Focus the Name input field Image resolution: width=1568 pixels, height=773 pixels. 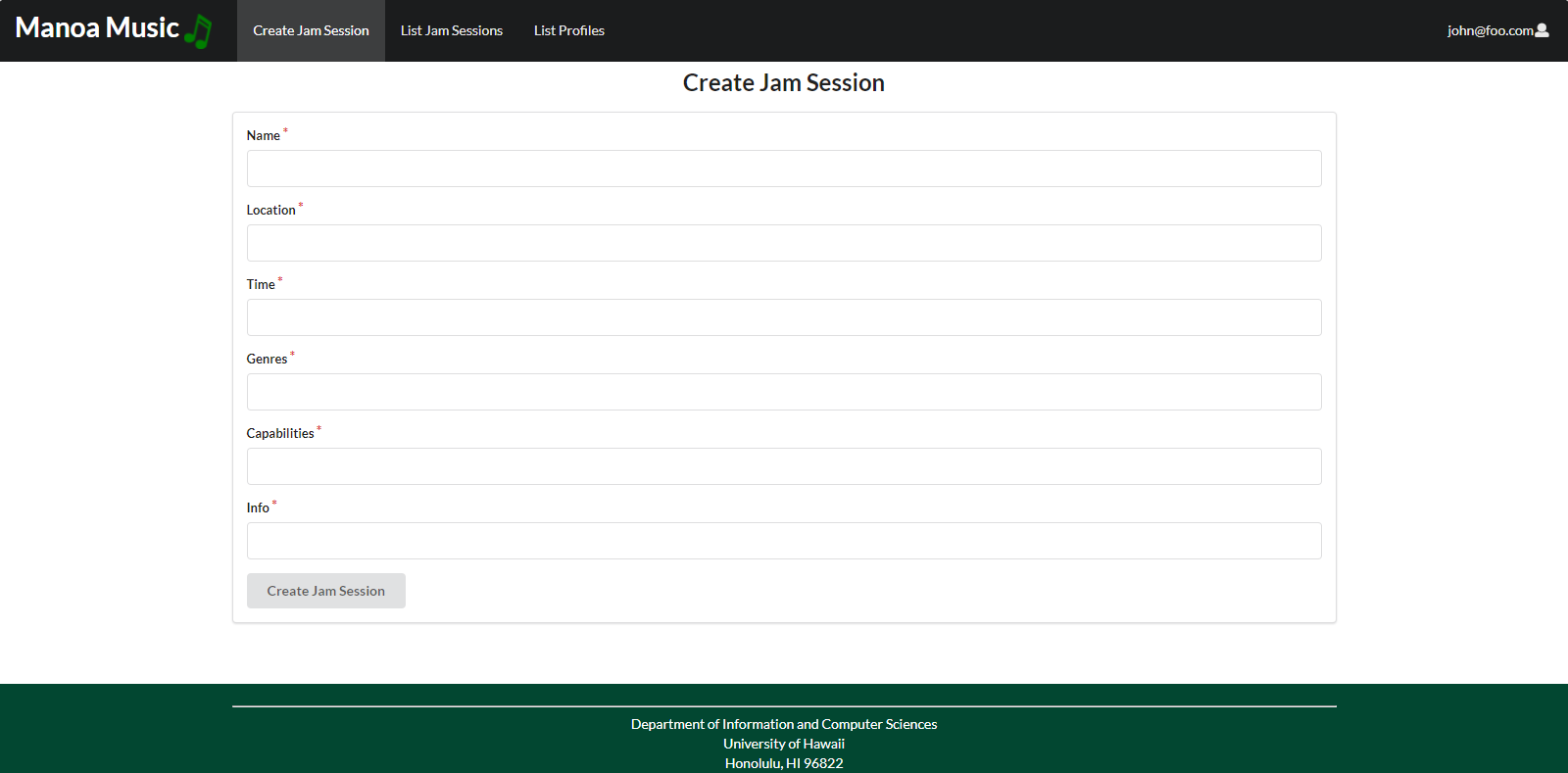[784, 169]
